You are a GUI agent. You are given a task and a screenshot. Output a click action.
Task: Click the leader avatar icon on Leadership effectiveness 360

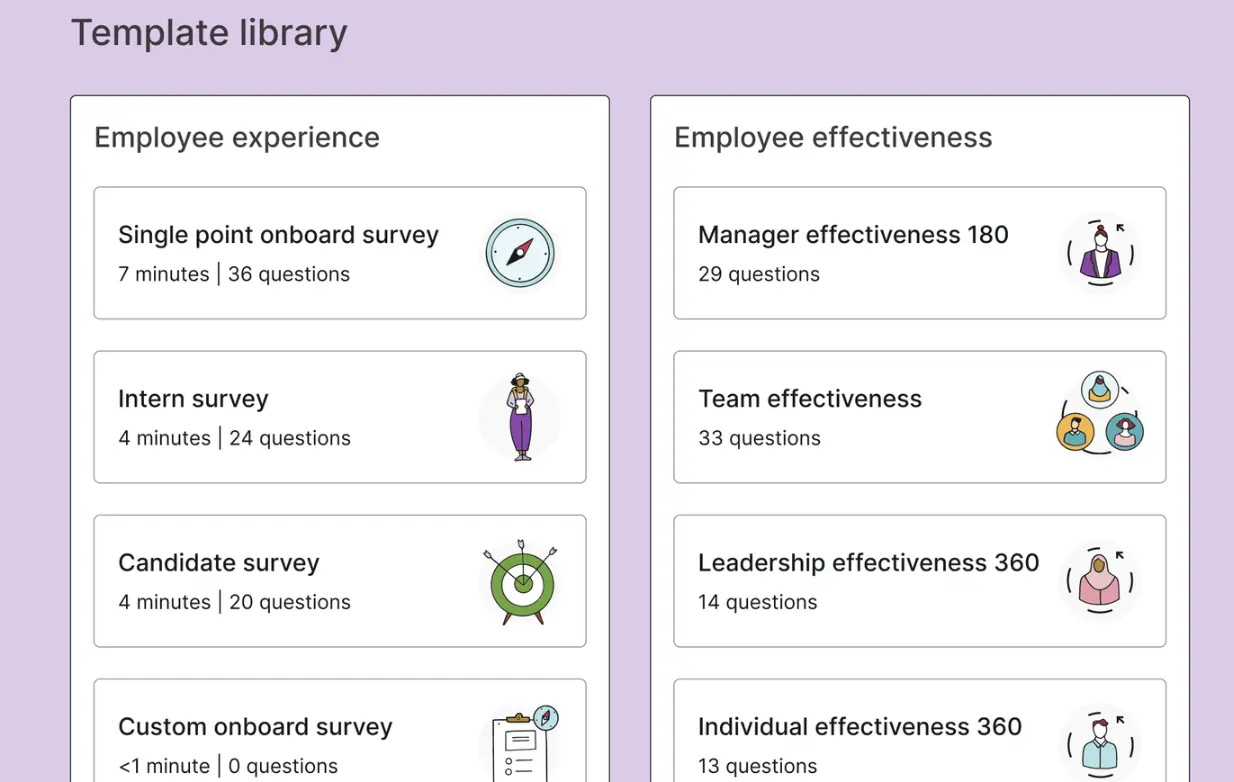(1099, 581)
